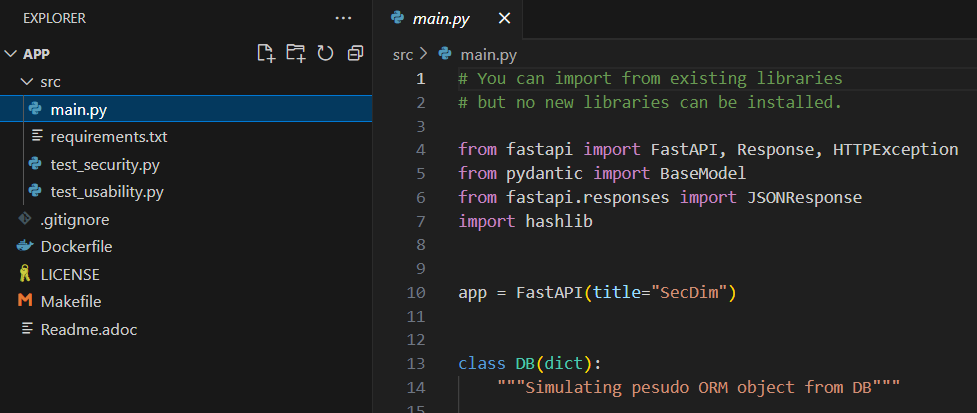Viewport: 977px width, 413px height.
Task: Click line number 13 in the gutter
Action: (x=416, y=364)
